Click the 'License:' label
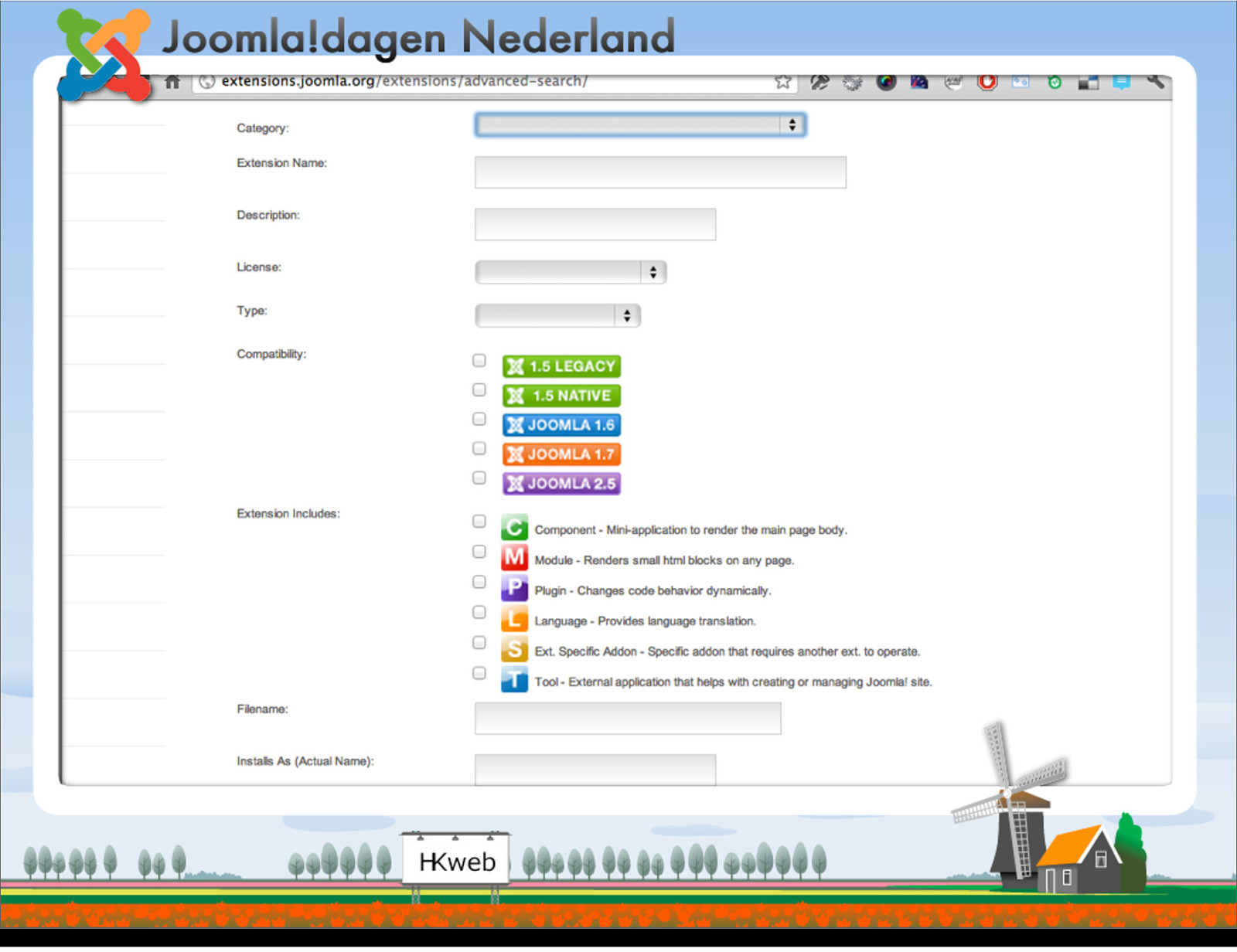This screenshot has height=952, width=1237. (x=259, y=267)
